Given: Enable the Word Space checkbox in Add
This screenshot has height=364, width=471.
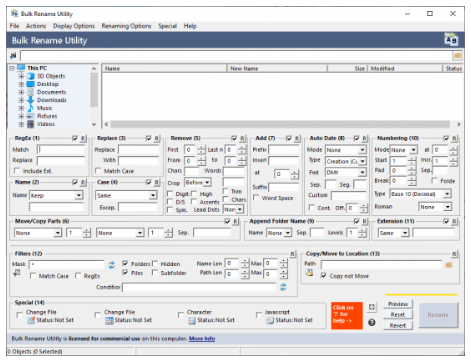Looking at the screenshot, I should tap(256, 198).
